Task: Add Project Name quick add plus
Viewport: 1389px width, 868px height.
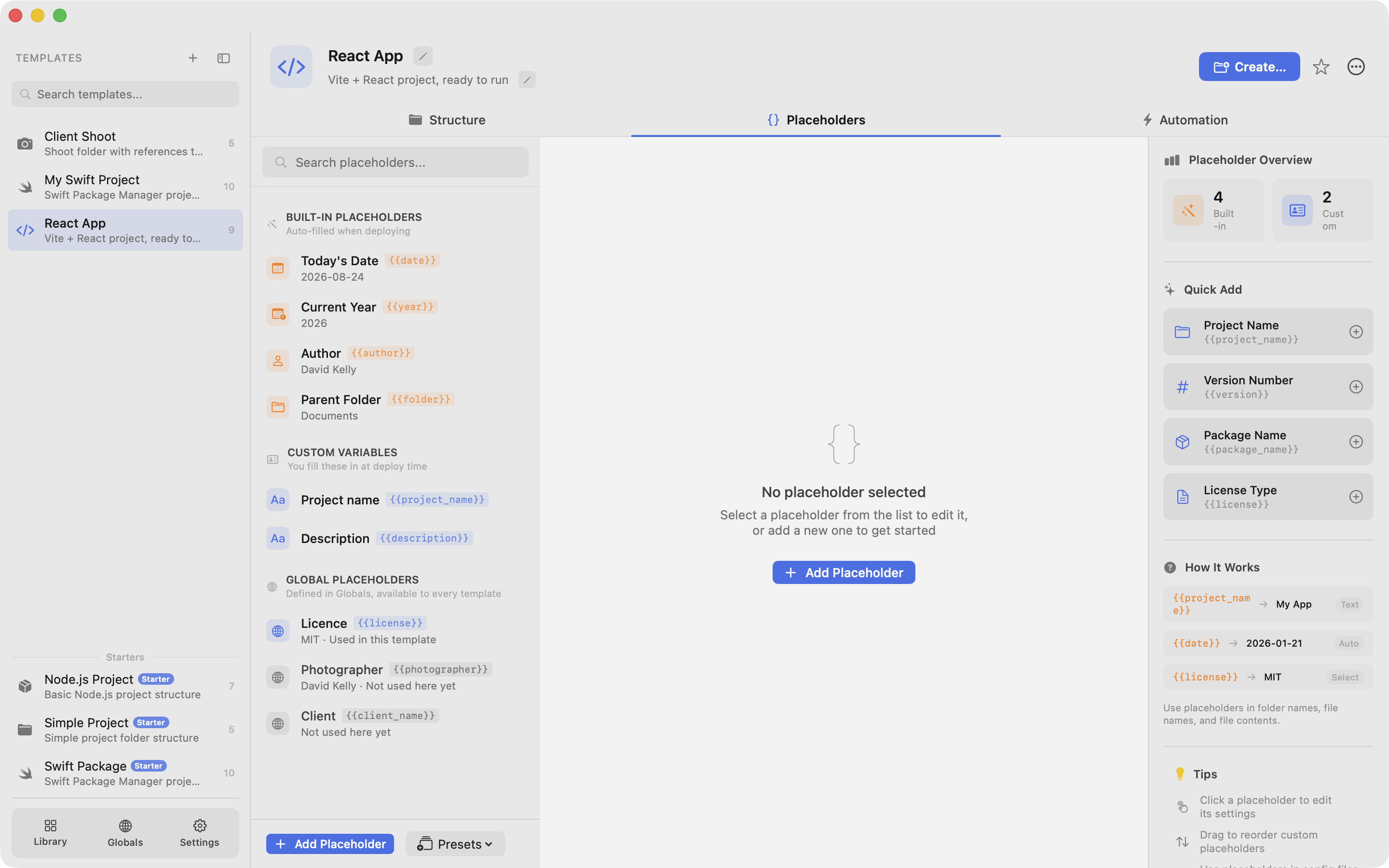Action: point(1356,332)
